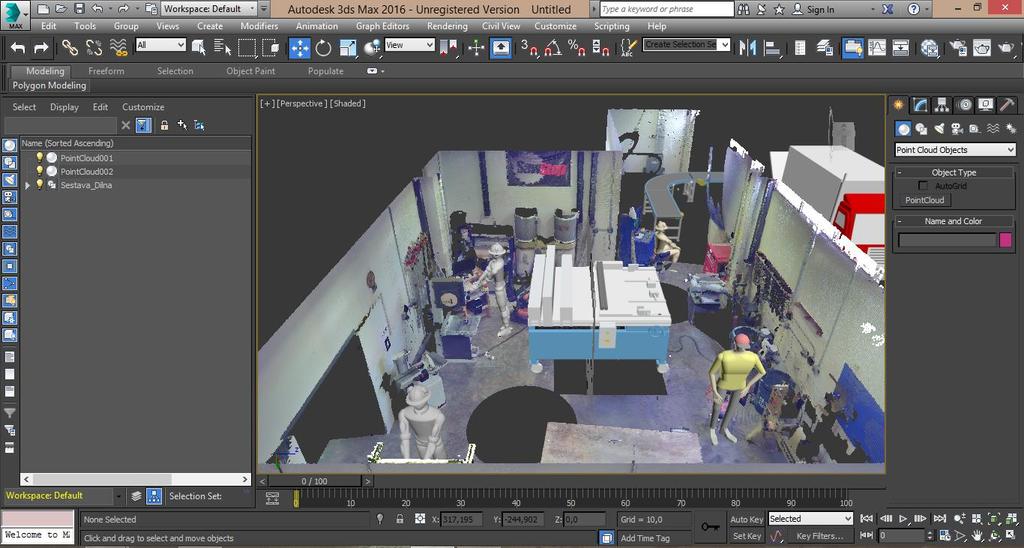
Task: Switch to the Motion command panel tab
Action: 964,105
